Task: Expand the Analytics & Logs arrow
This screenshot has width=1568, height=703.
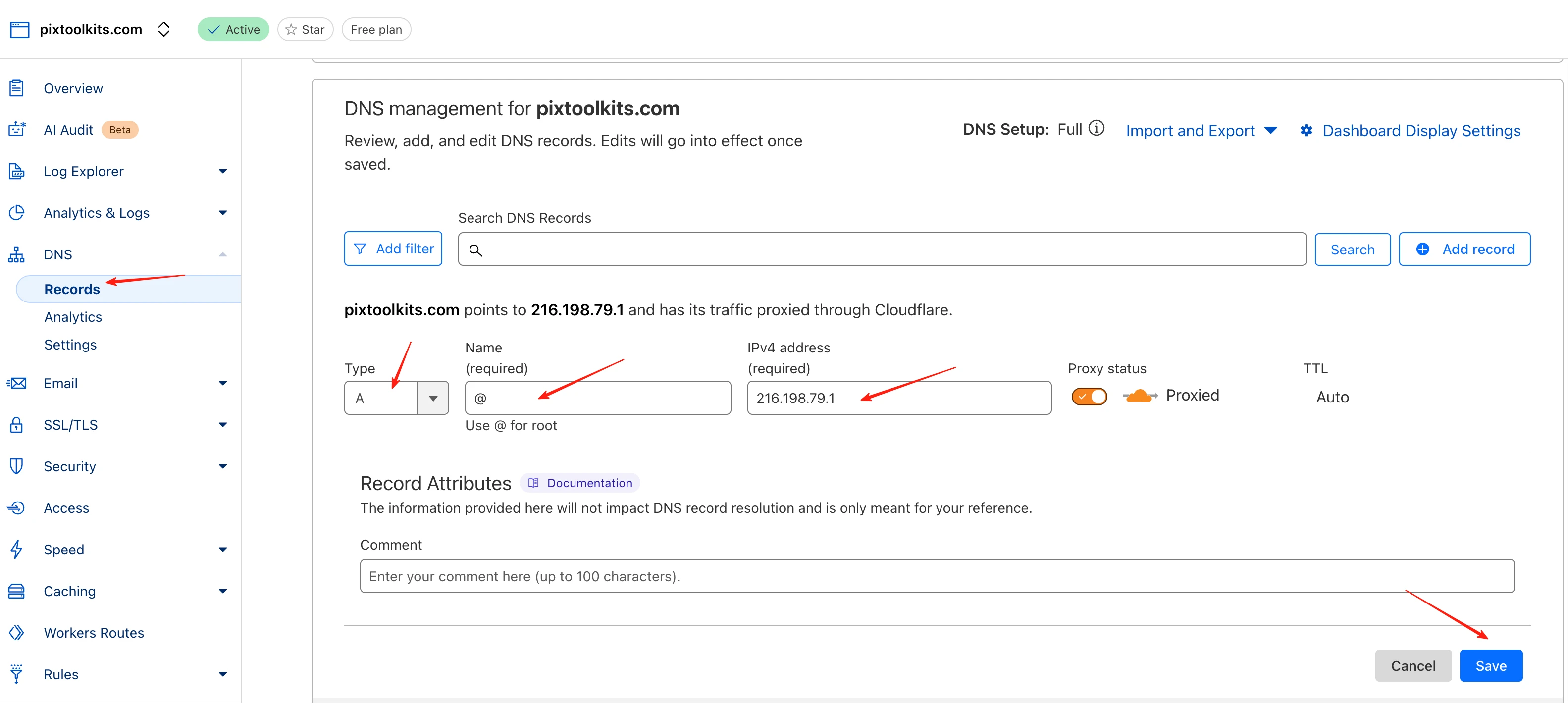Action: point(223,213)
